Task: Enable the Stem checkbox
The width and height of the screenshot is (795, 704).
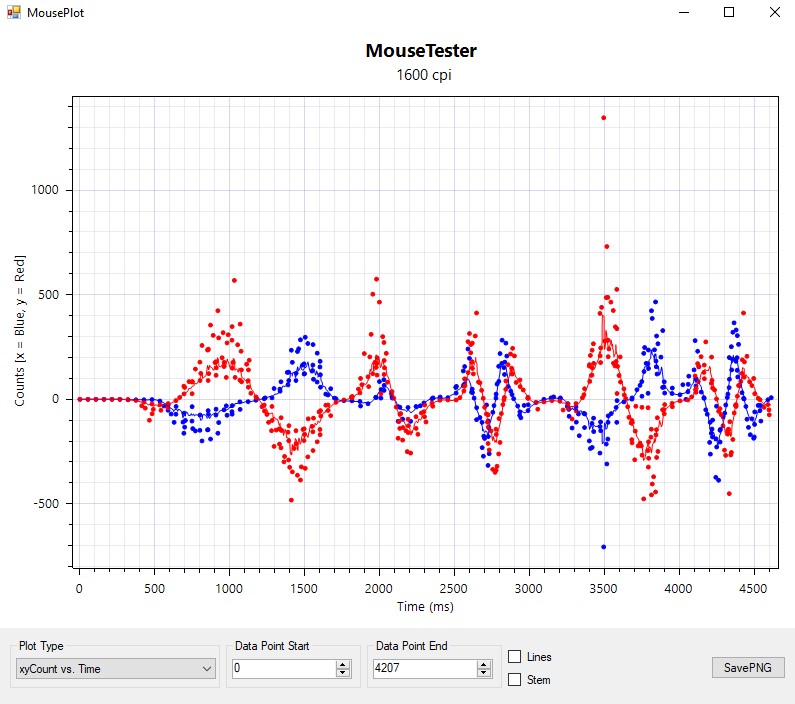Action: pos(514,680)
